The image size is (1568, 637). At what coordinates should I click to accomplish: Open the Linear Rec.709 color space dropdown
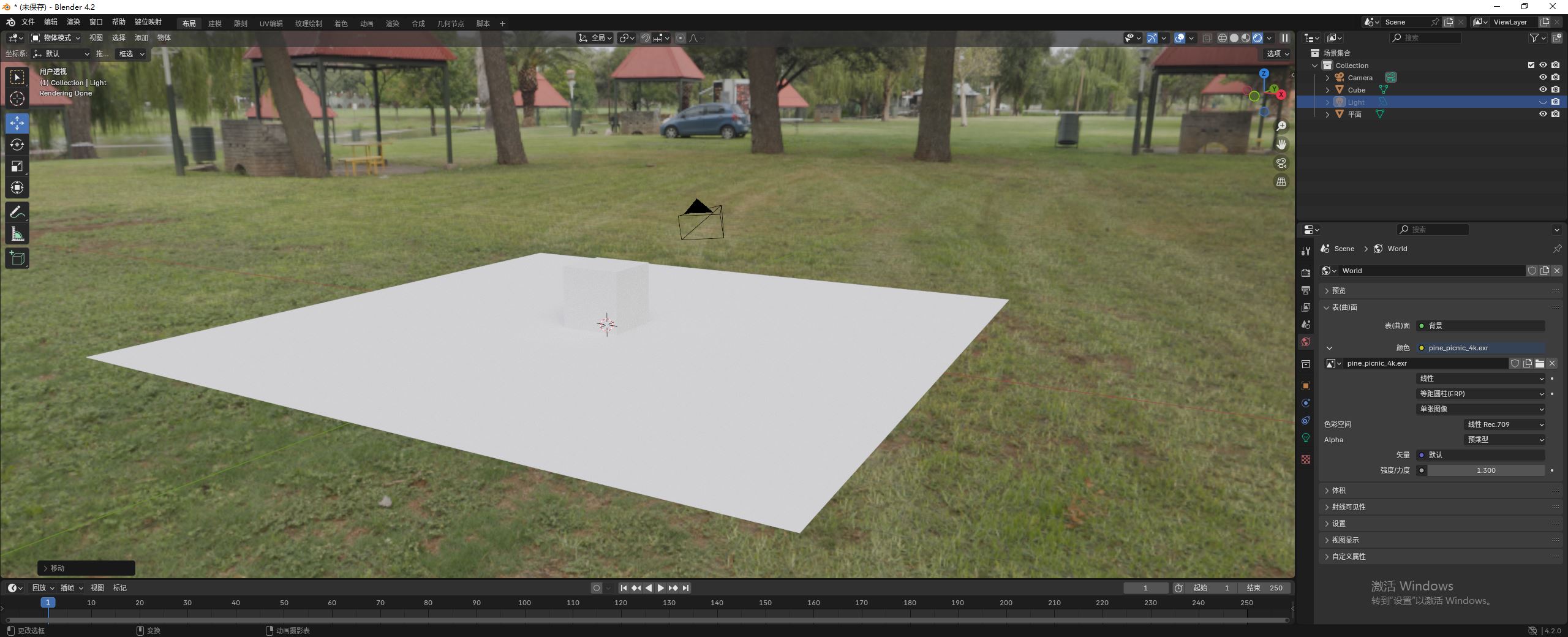point(1504,424)
